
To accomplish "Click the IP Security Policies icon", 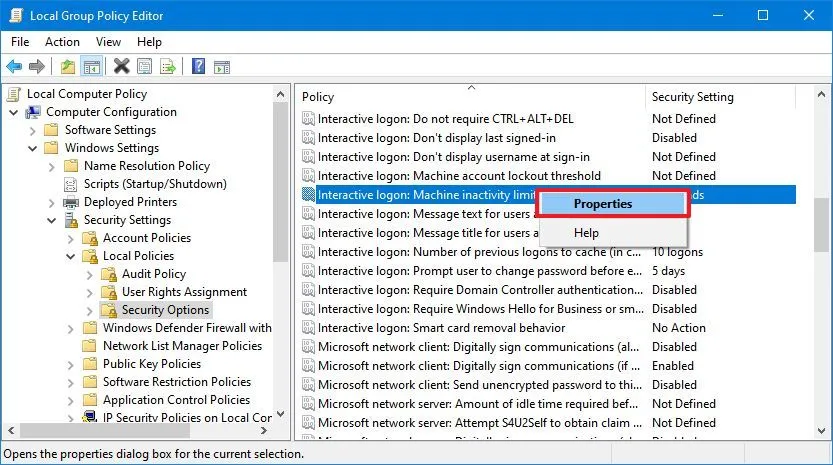I will pyautogui.click(x=90, y=417).
